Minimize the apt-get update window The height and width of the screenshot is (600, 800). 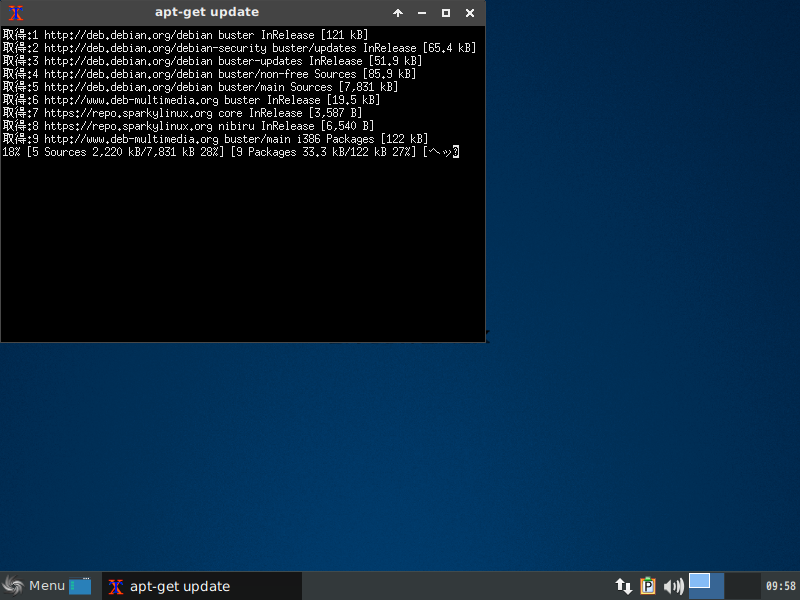422,13
